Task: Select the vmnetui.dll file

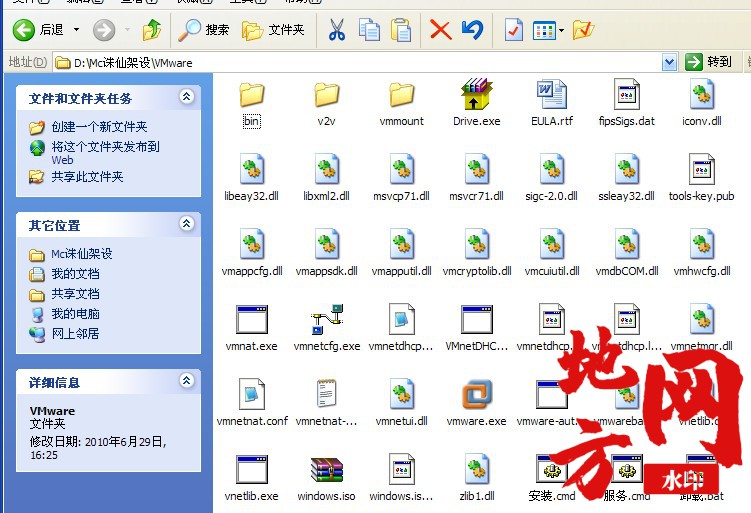Action: pos(401,403)
